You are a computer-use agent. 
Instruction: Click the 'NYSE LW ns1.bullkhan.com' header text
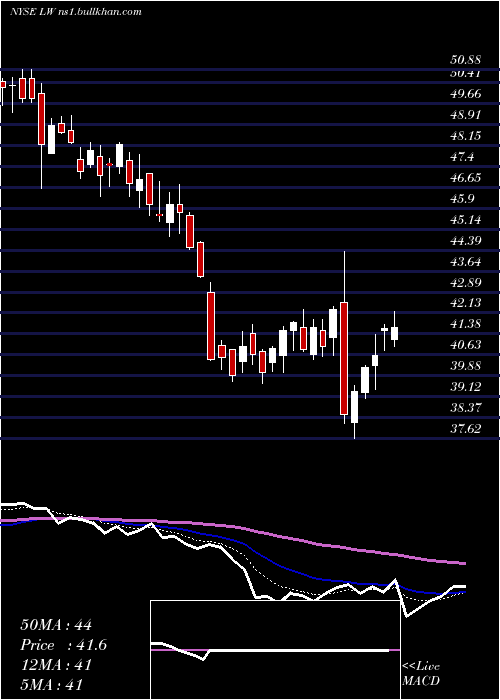[75, 12]
